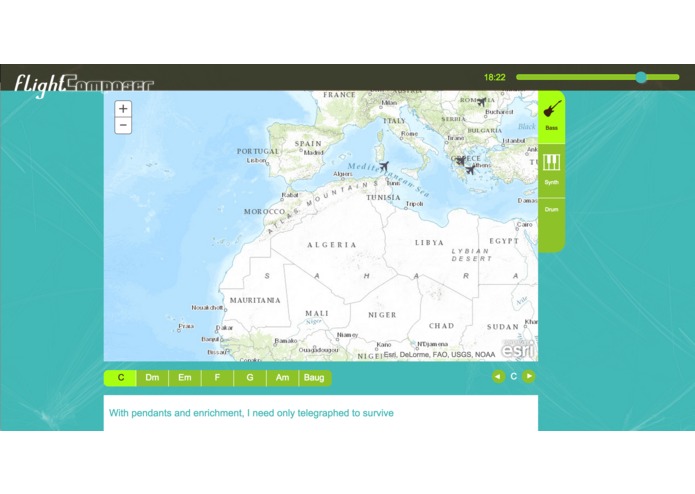Click the SPAIN map label

(x=308, y=144)
